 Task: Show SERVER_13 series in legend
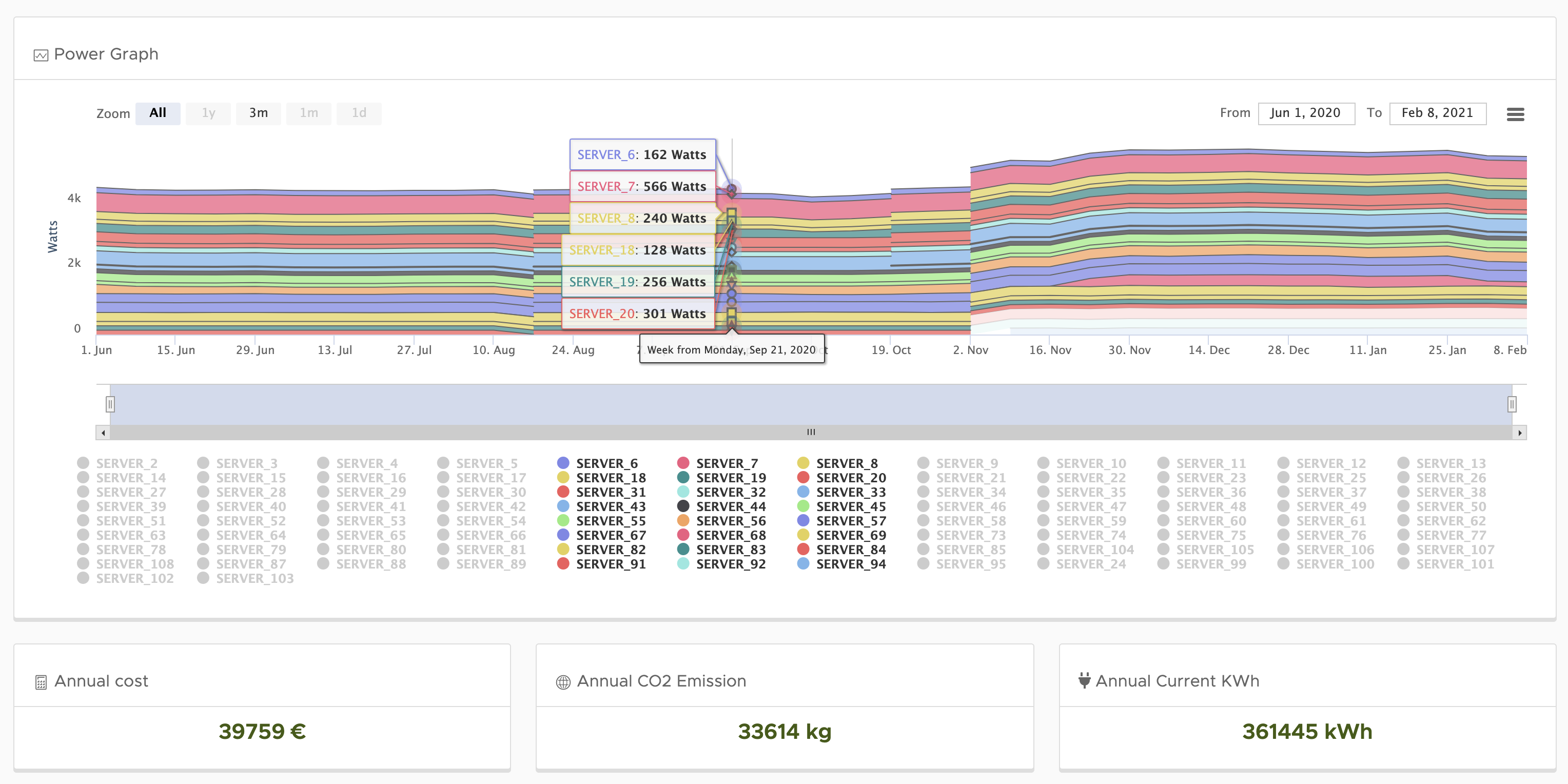[1441, 464]
